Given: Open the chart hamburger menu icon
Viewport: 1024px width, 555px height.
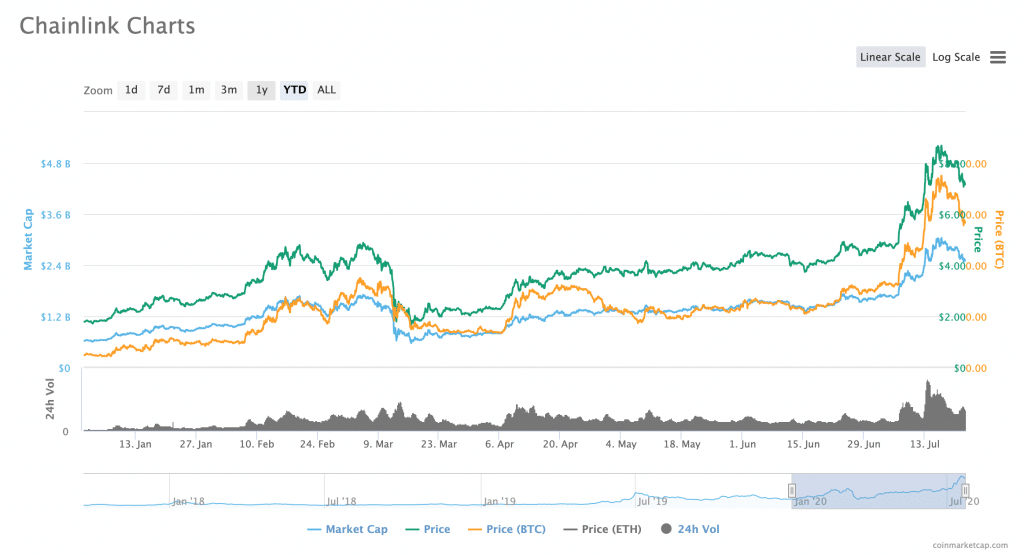Looking at the screenshot, I should 997,58.
